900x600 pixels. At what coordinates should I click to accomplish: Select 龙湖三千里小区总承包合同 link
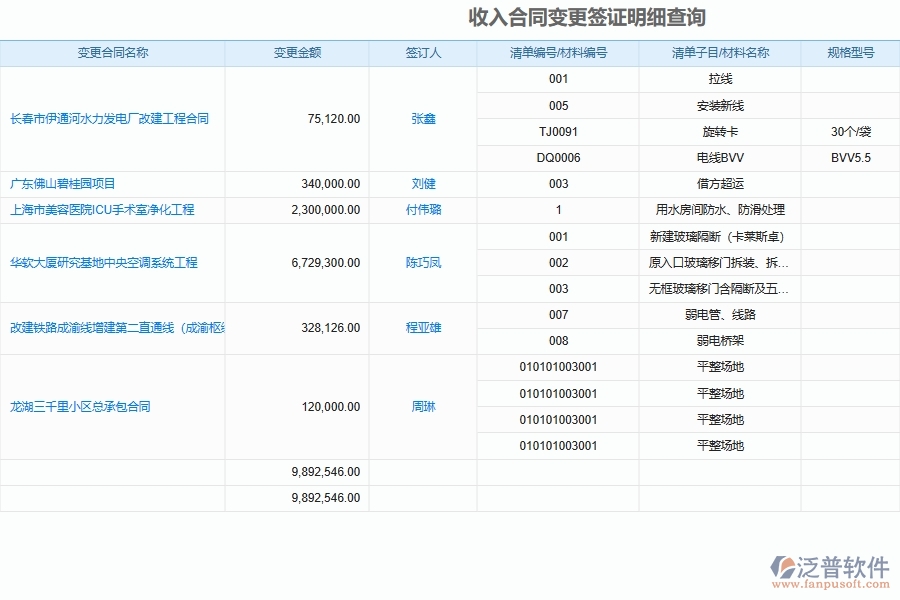click(80, 406)
